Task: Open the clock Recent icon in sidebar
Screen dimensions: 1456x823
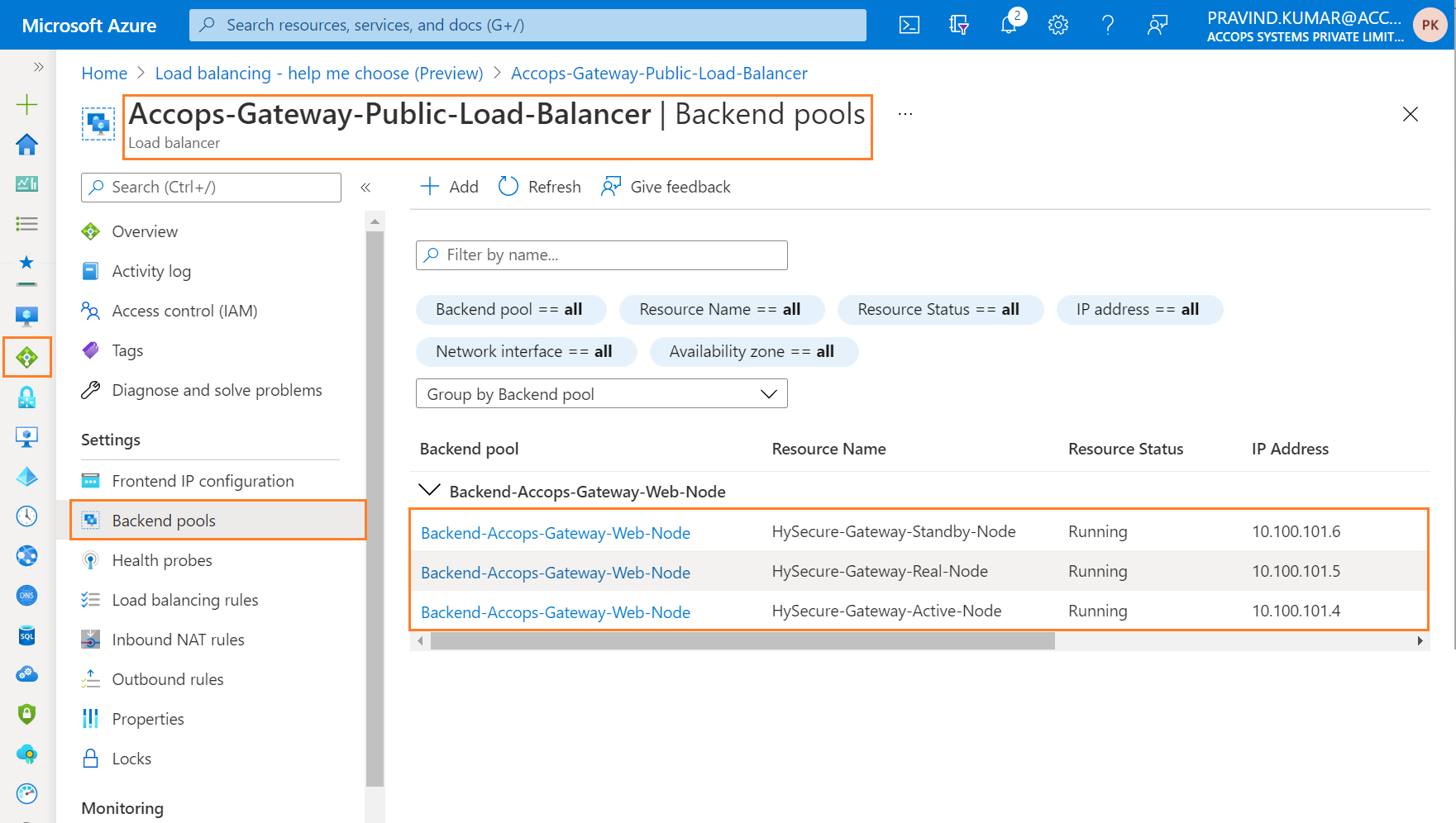Action: pyautogui.click(x=27, y=516)
